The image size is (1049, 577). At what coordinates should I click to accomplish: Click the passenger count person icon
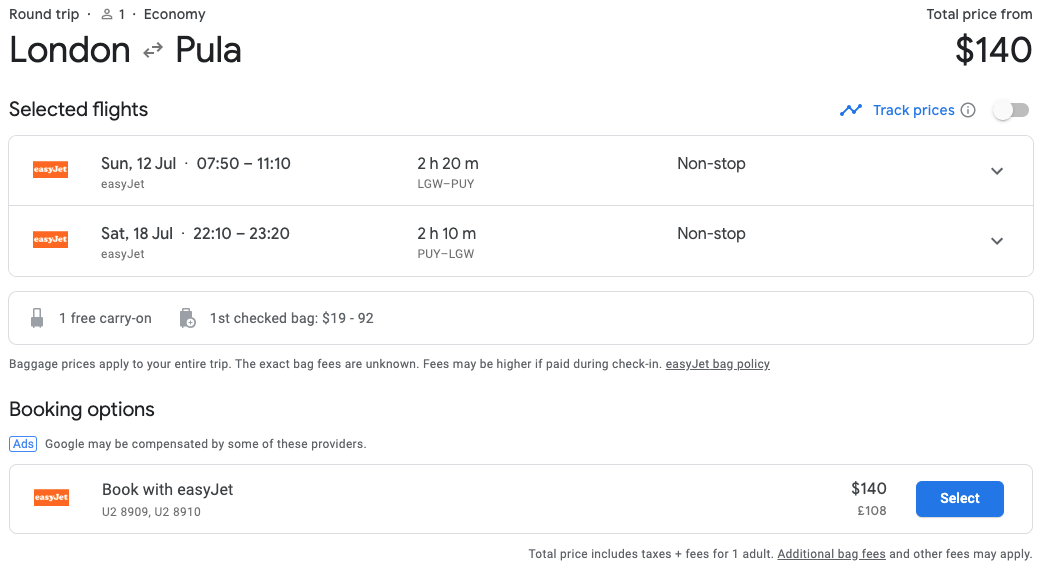click(107, 15)
